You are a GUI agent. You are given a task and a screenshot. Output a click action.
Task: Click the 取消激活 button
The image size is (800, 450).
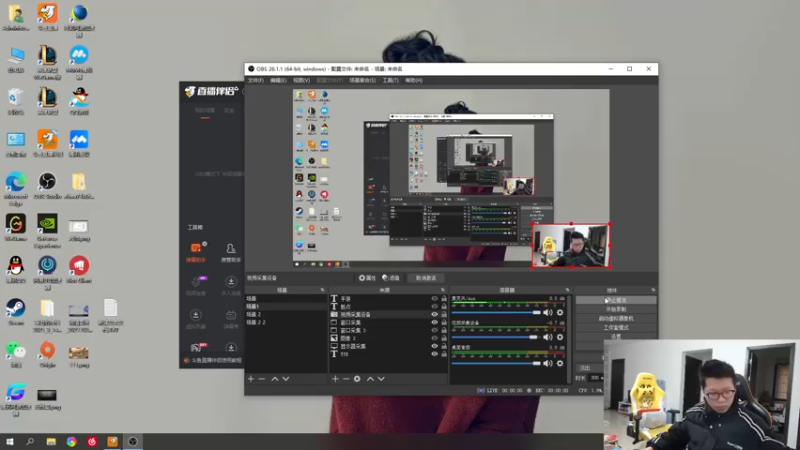(x=426, y=278)
